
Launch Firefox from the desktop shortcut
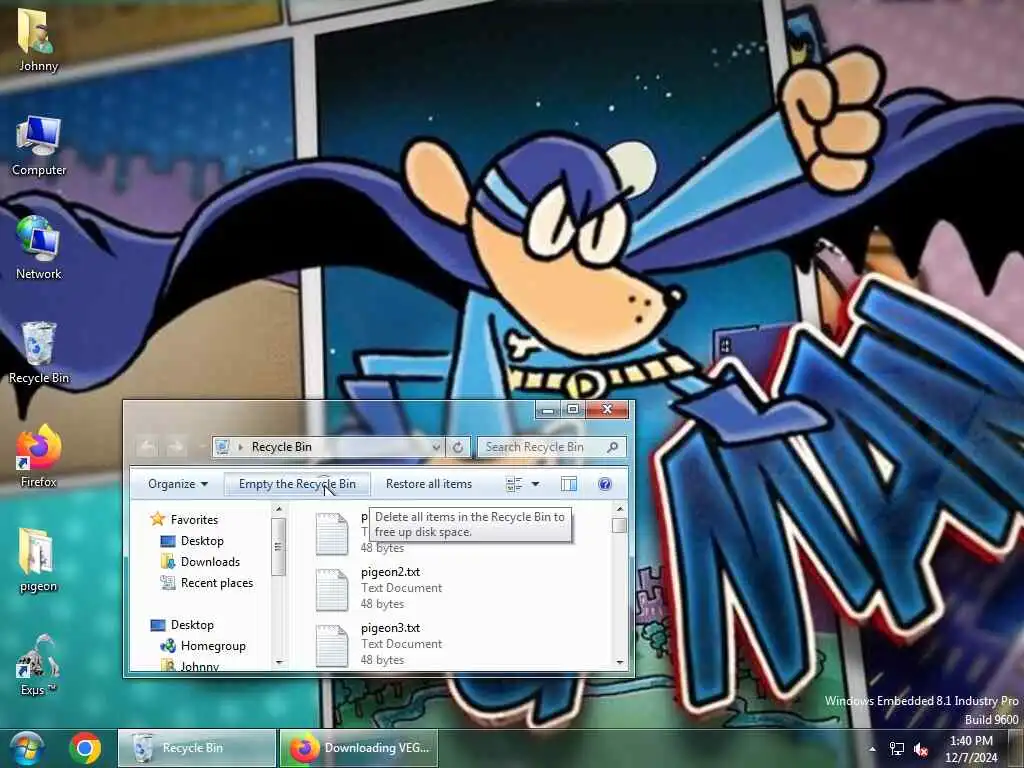[39, 456]
